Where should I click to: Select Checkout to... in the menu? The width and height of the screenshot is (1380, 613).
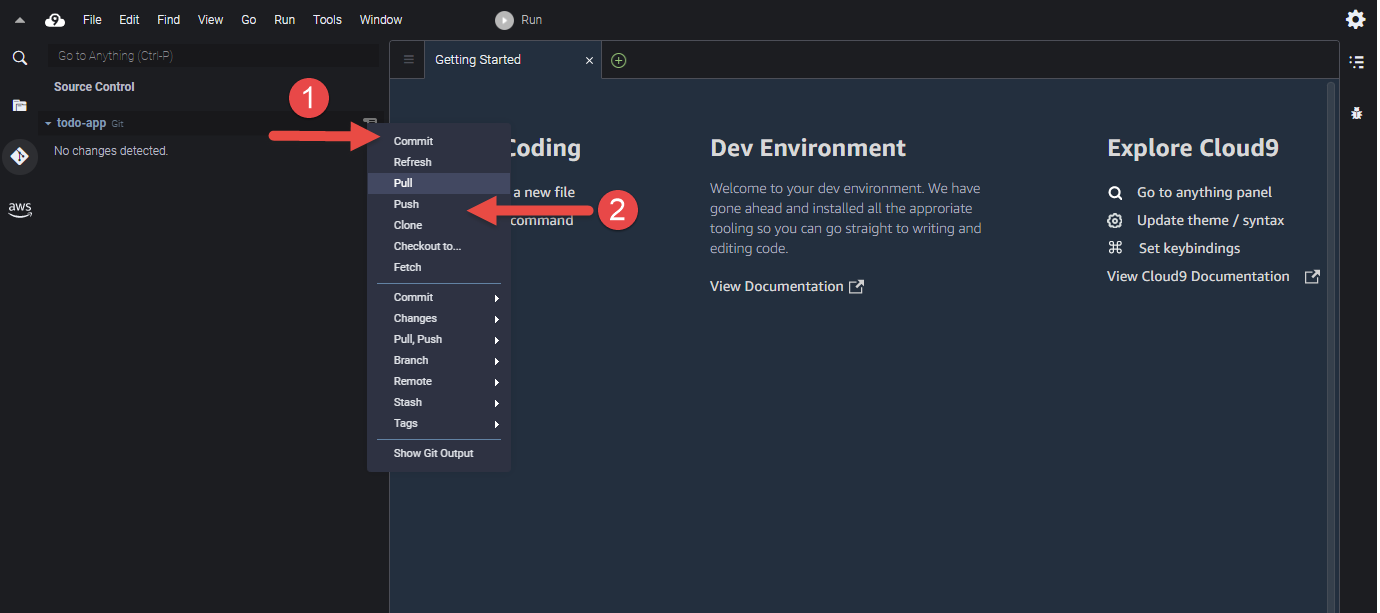point(439,247)
